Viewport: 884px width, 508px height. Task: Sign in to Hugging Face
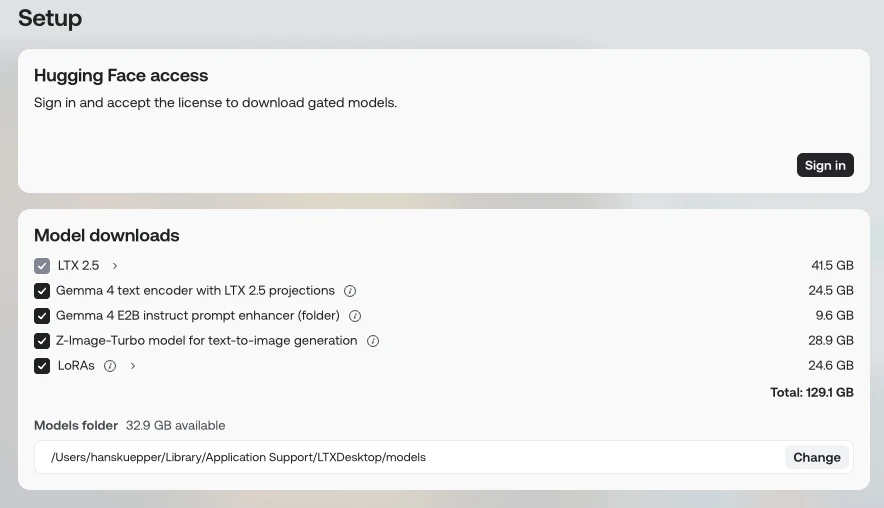click(x=825, y=165)
